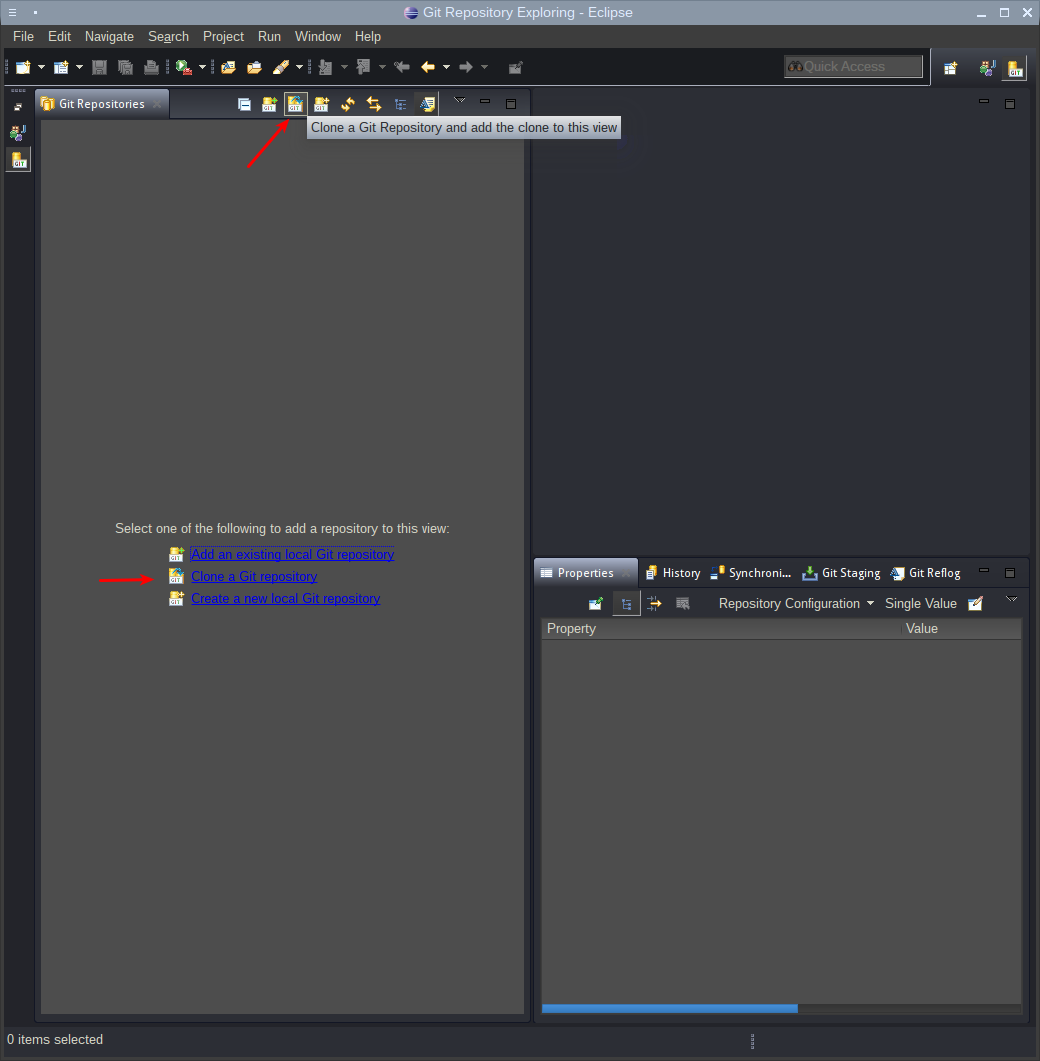
Task: Open the Window menu
Action: [317, 37]
